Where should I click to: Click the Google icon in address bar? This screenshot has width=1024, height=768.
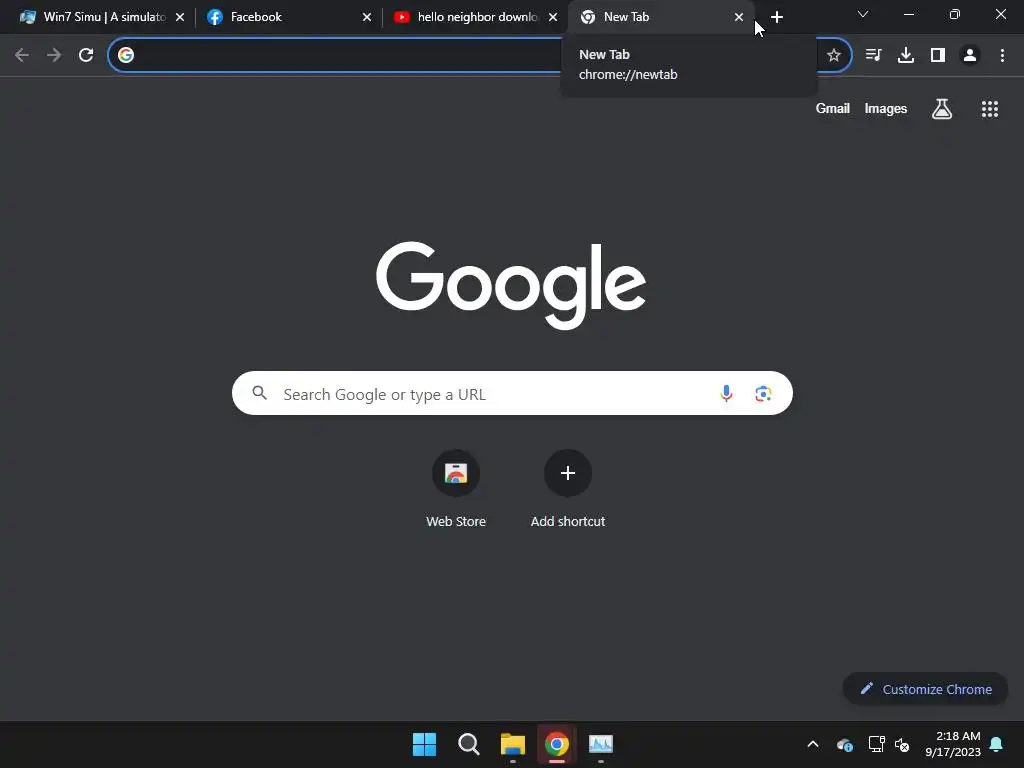point(126,55)
